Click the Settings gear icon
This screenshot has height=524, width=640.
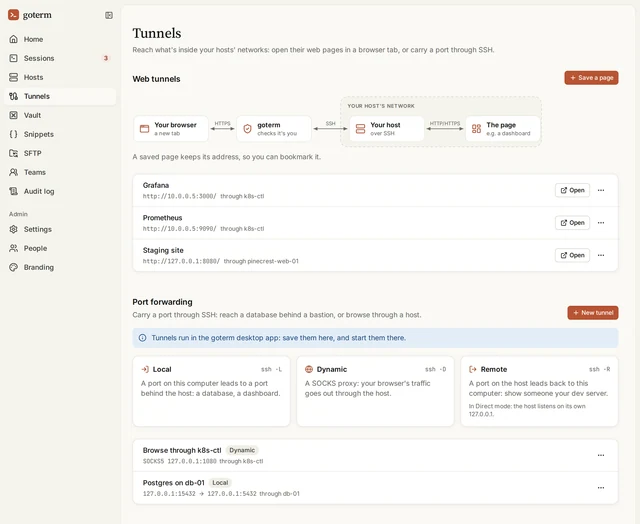click(13, 229)
